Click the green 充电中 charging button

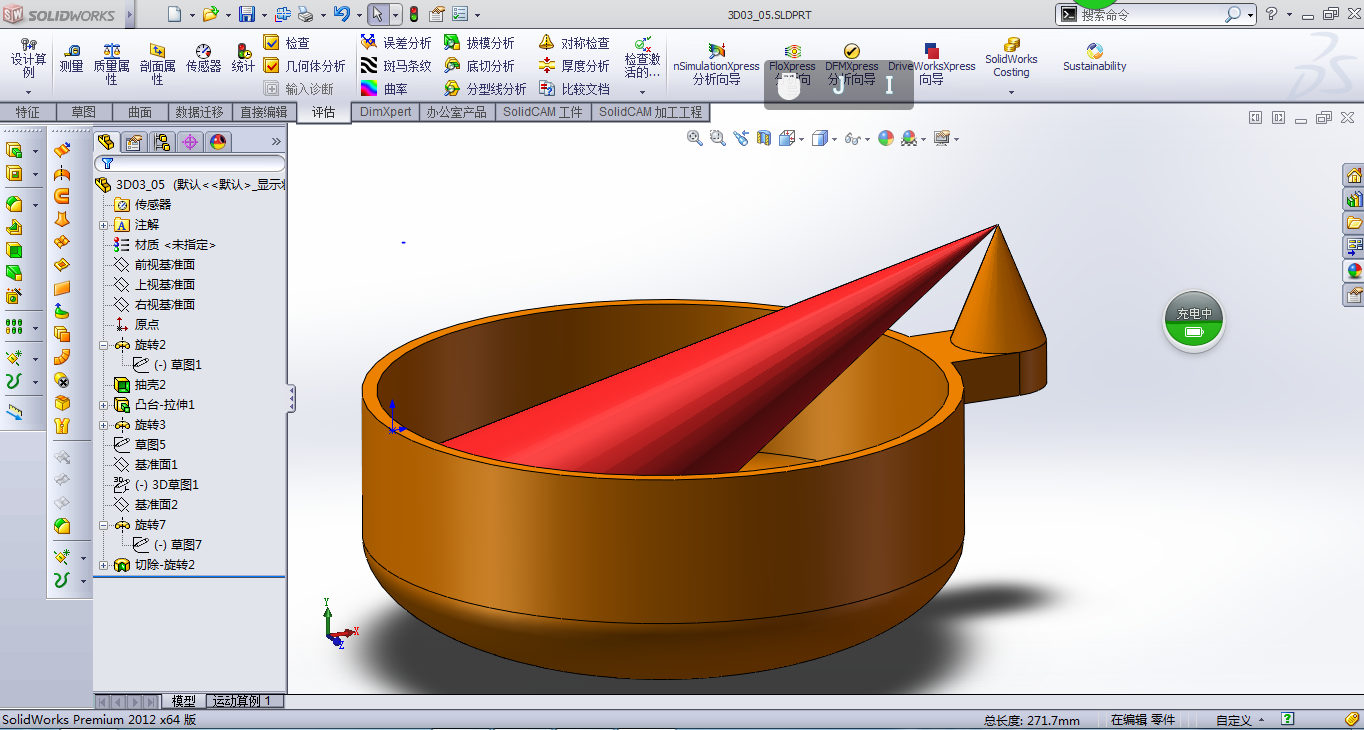1194,322
